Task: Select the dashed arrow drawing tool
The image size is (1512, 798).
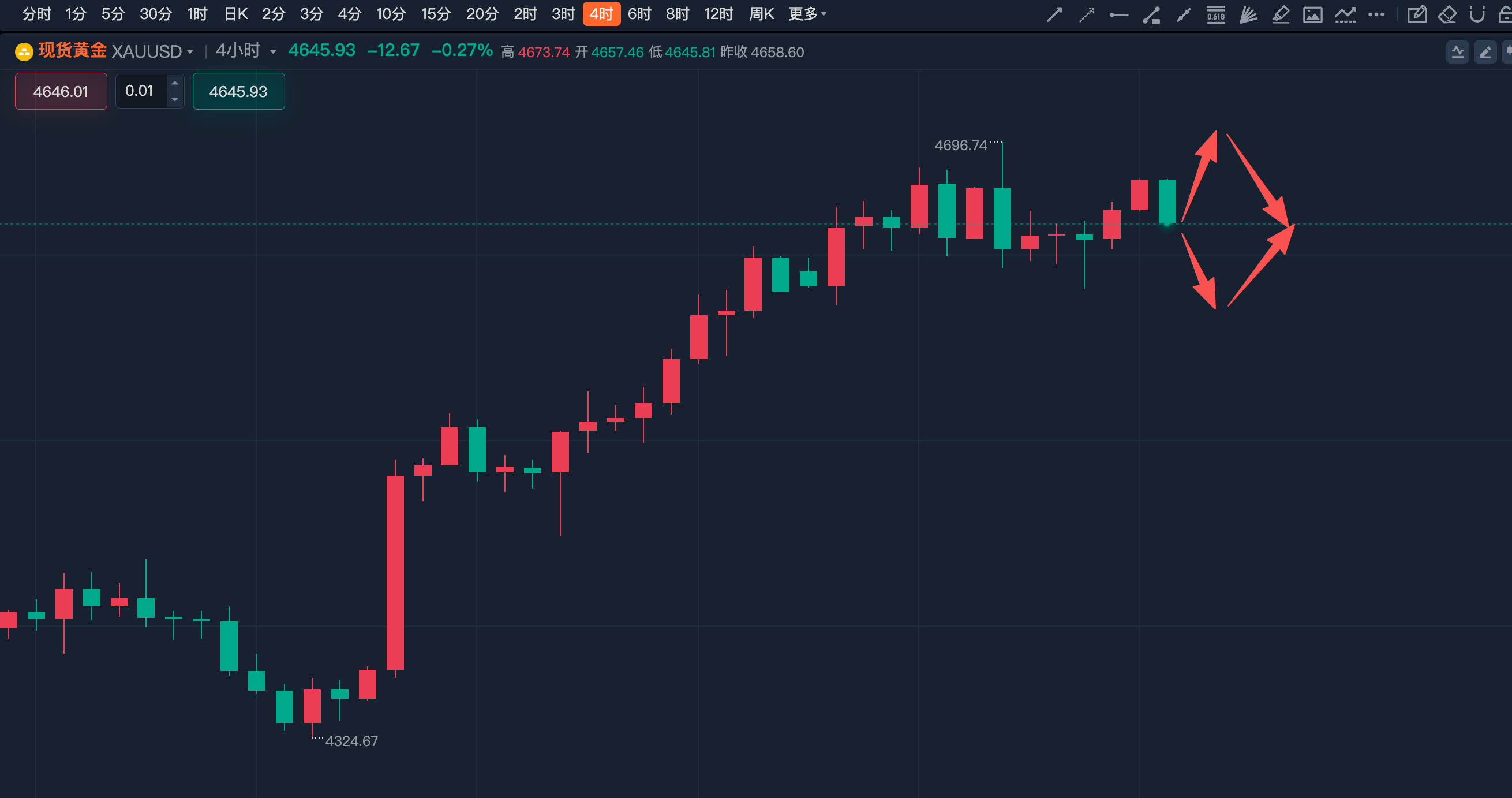Action: 1087,14
